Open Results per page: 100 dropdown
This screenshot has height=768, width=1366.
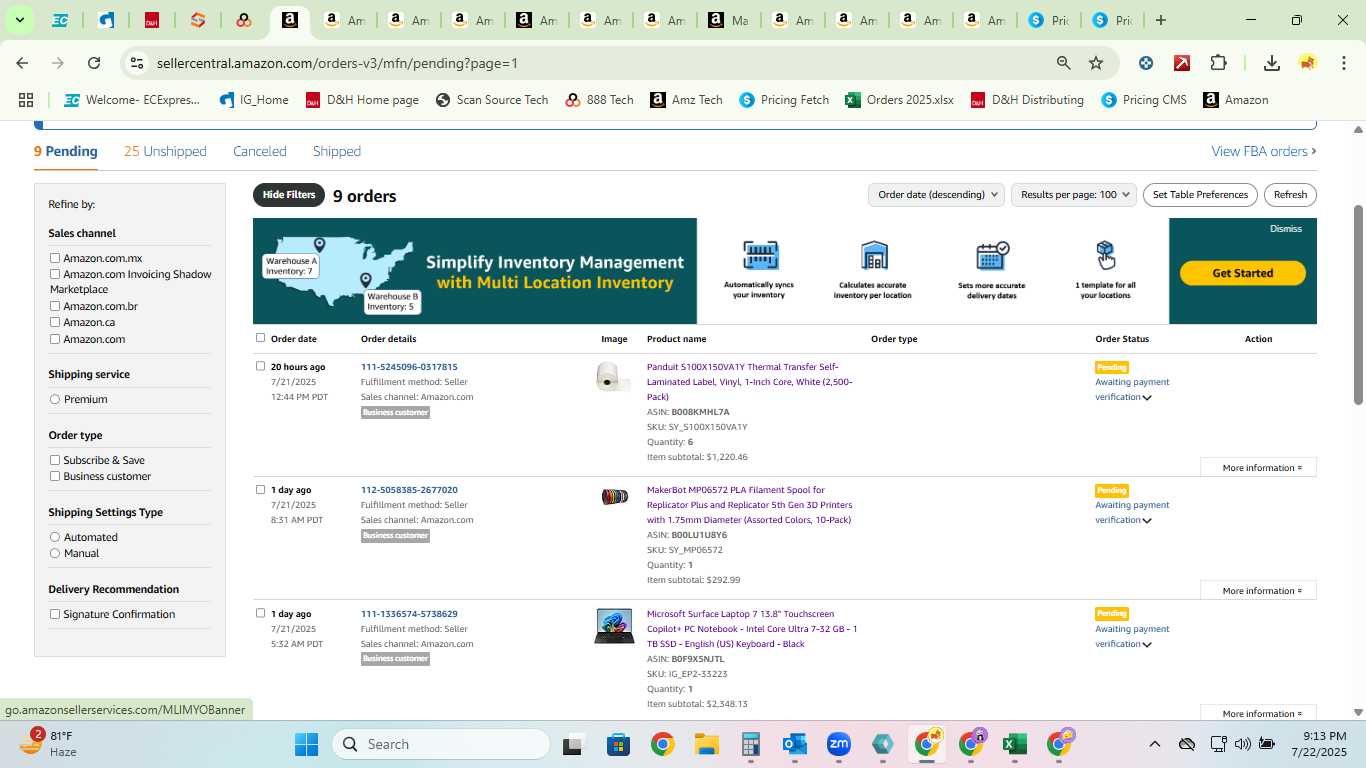pos(1074,195)
